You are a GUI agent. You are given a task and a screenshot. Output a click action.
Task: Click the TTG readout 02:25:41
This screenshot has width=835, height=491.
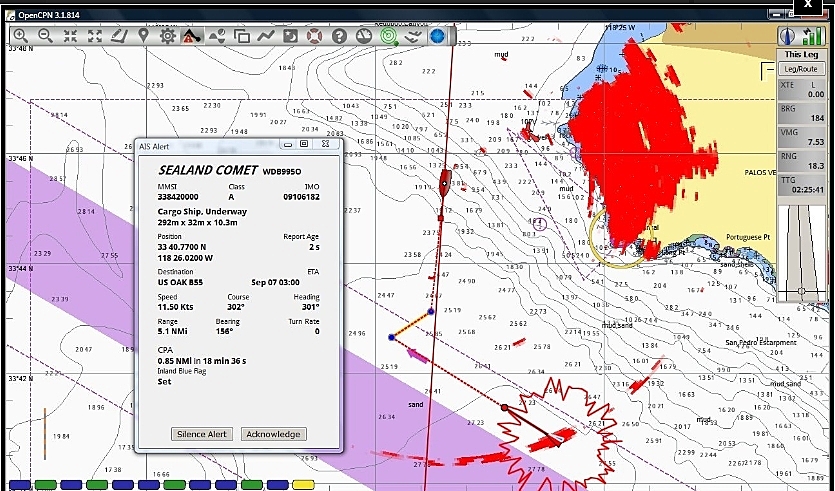(807, 190)
